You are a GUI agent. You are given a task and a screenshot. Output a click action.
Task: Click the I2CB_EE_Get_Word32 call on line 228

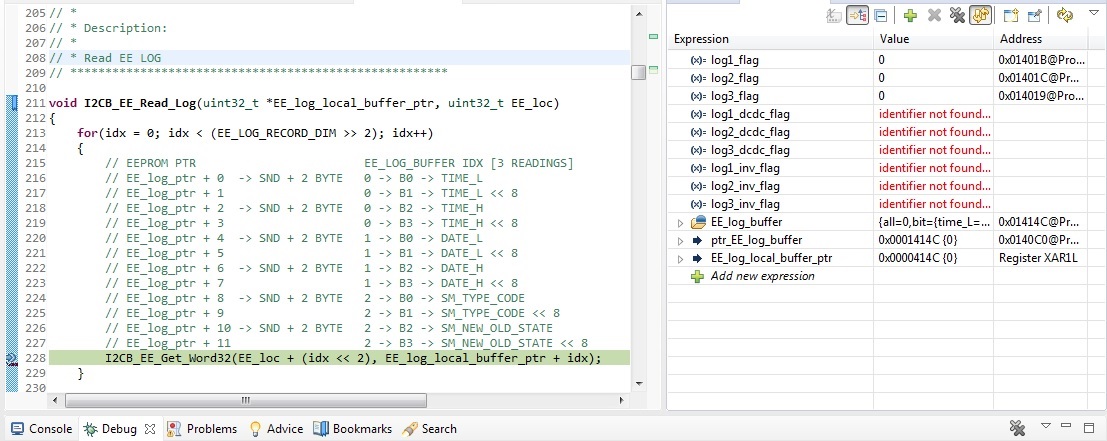(x=353, y=358)
